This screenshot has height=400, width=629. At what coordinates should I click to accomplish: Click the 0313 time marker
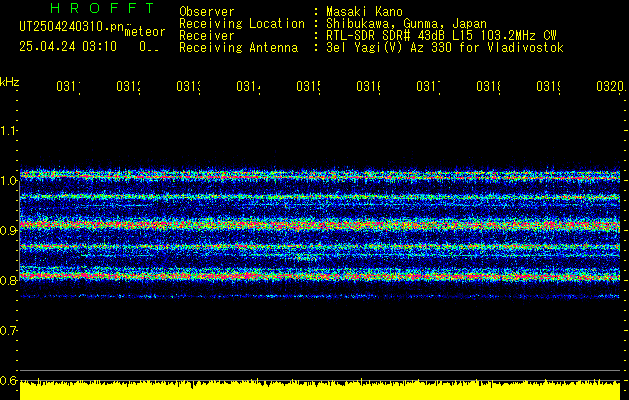189,86
